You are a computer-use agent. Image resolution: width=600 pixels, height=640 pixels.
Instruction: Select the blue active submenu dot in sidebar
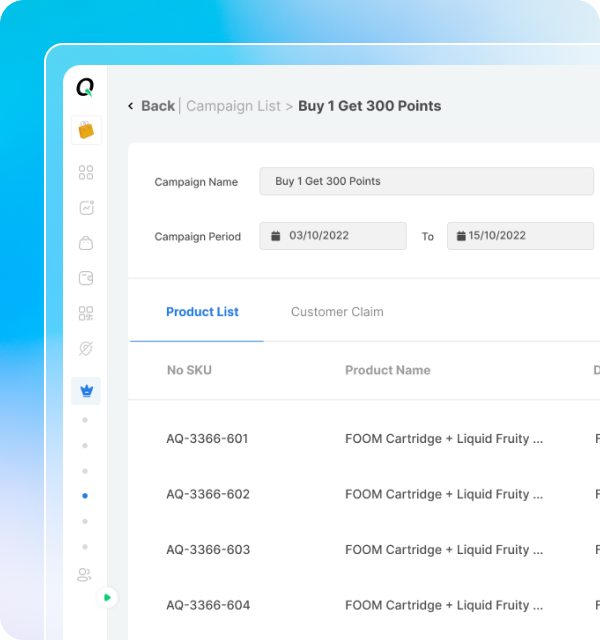(x=85, y=495)
